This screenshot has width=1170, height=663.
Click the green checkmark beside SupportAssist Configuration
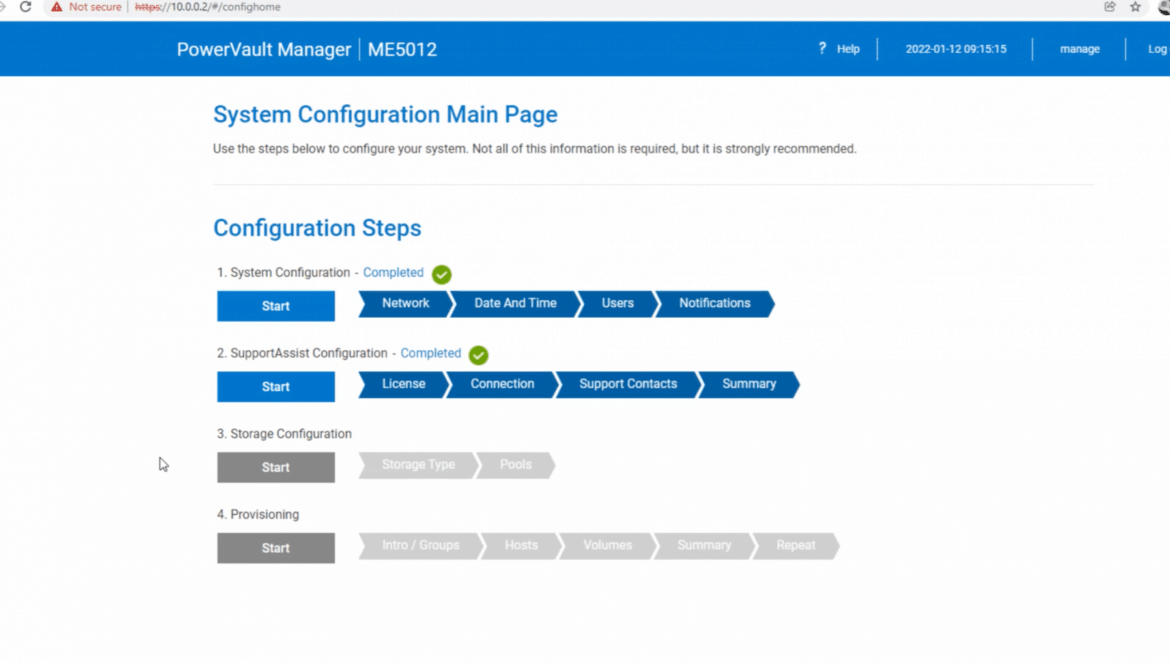478,355
